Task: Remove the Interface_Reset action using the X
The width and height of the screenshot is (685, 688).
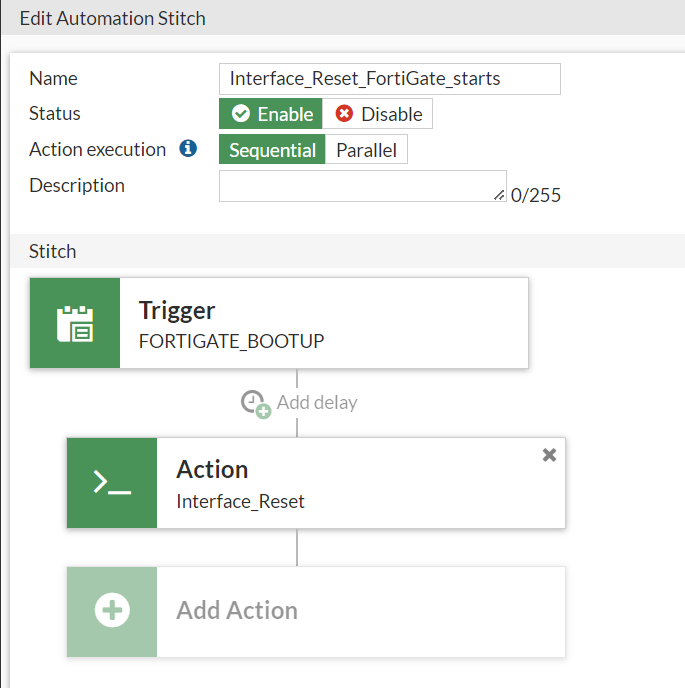Action: 549,455
